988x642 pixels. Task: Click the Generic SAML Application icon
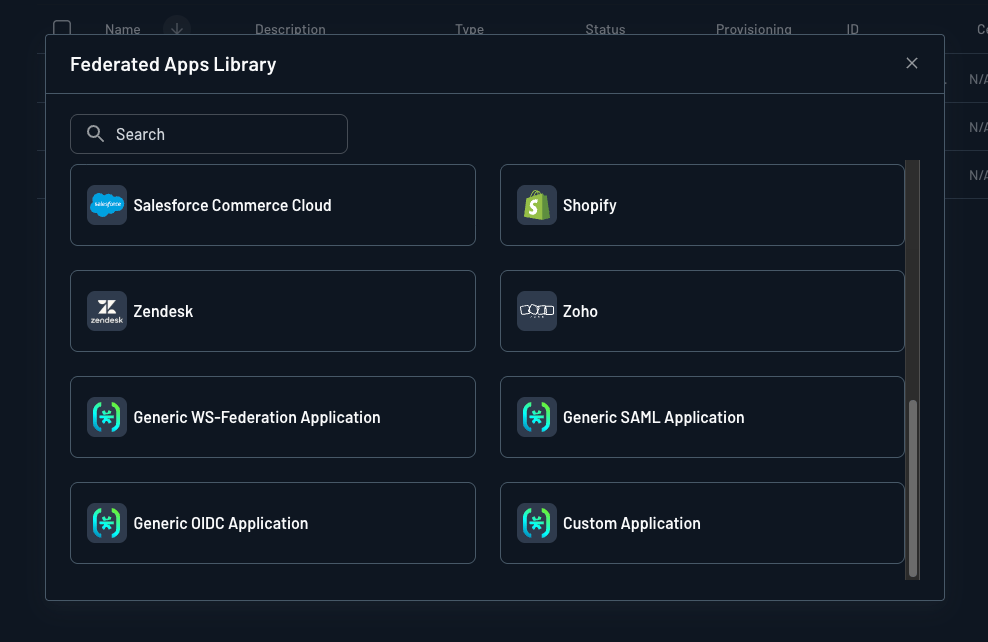537,416
